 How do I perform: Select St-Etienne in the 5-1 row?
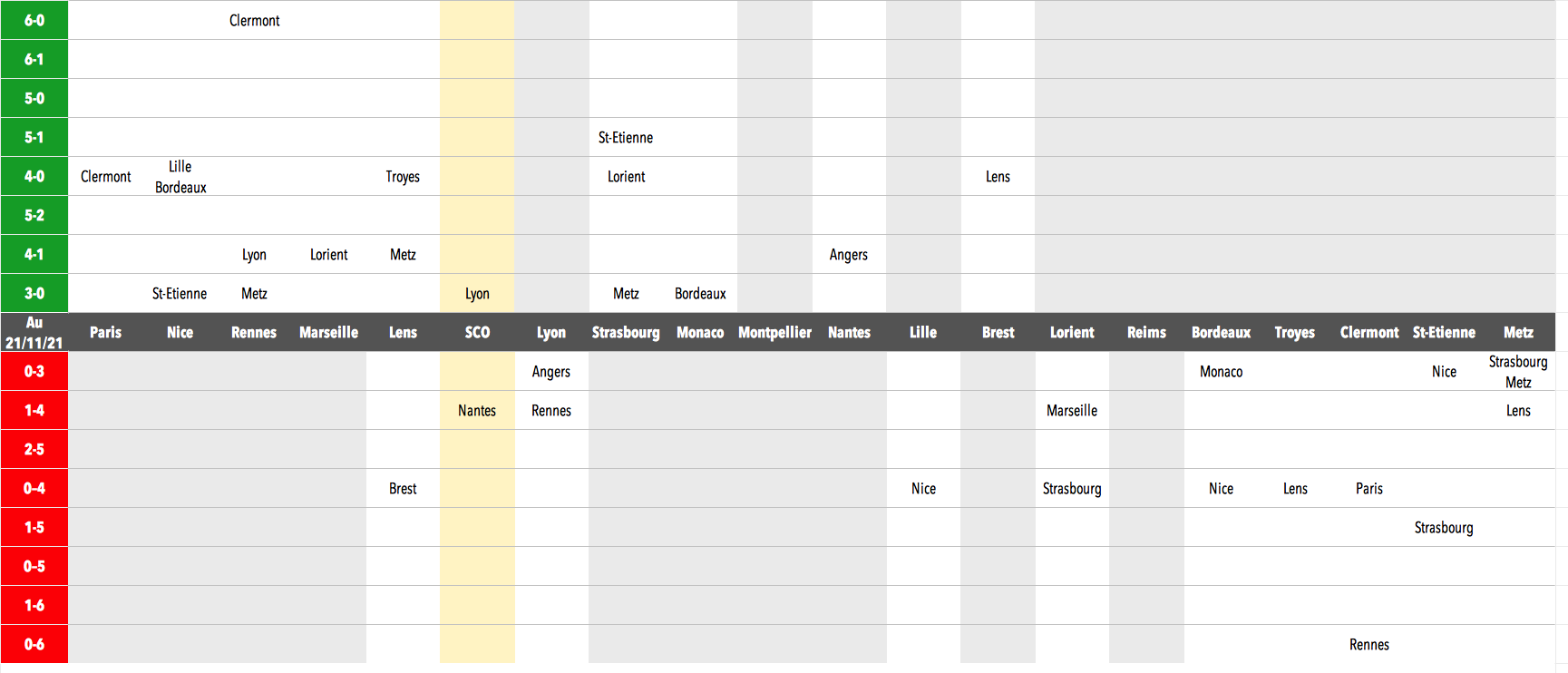tap(626, 138)
